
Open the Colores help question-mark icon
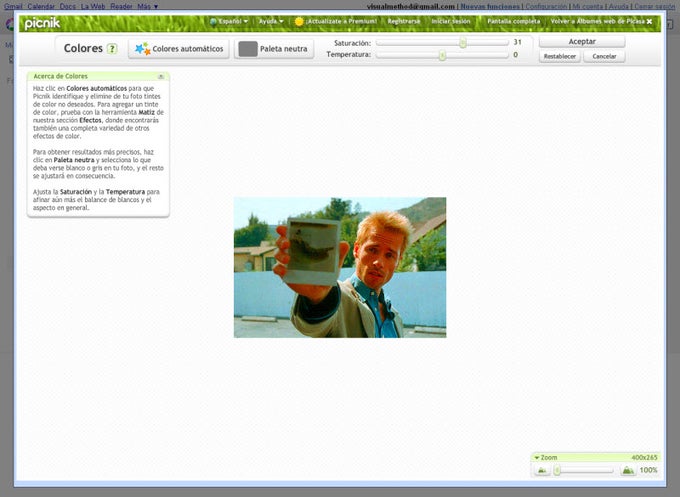point(112,49)
